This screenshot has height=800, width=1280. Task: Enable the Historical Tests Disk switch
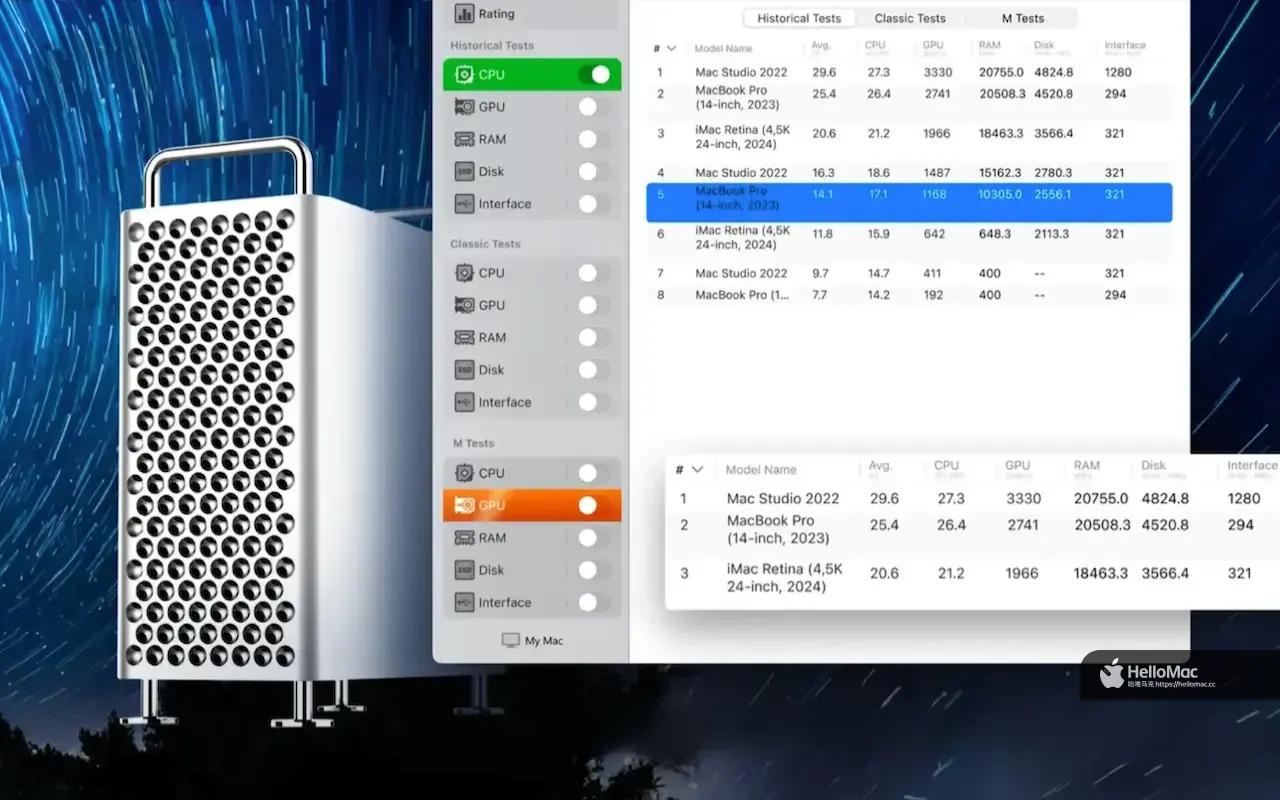click(594, 171)
